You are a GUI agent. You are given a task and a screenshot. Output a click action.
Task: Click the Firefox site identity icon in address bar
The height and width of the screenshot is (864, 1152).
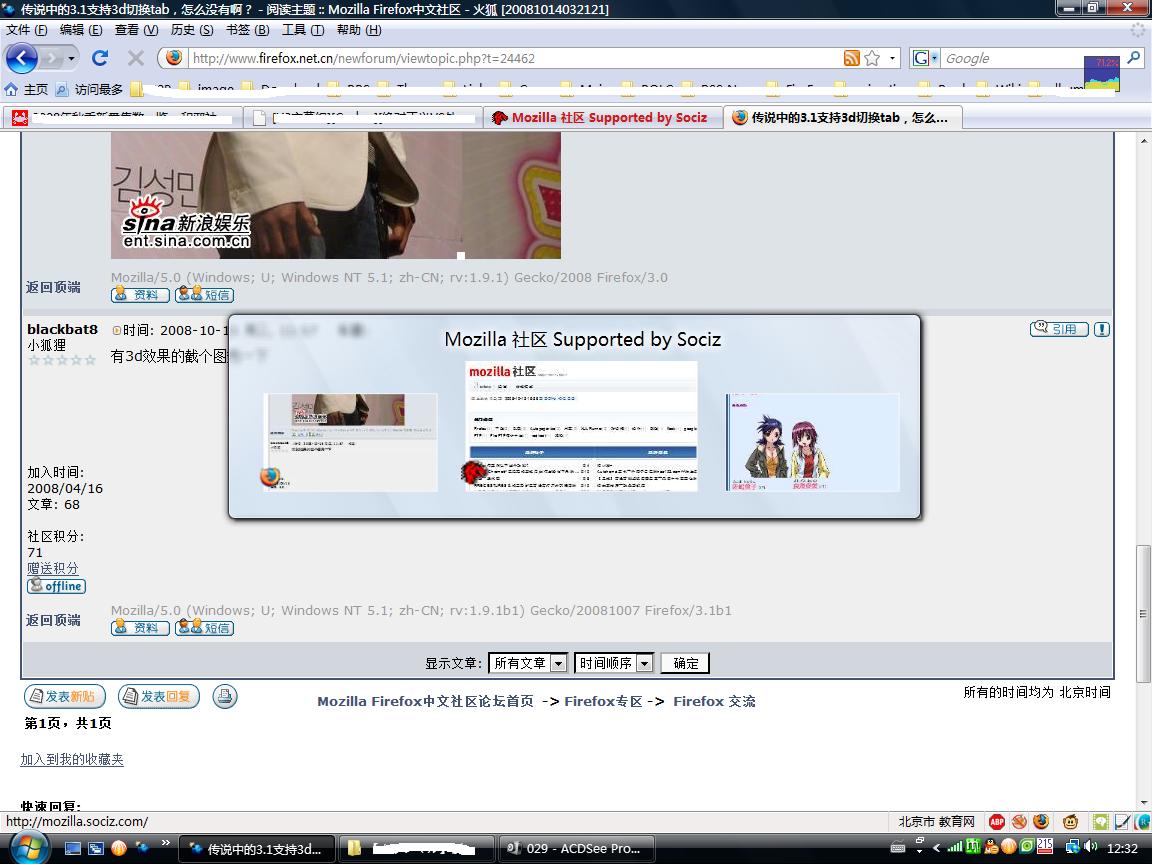click(x=174, y=57)
